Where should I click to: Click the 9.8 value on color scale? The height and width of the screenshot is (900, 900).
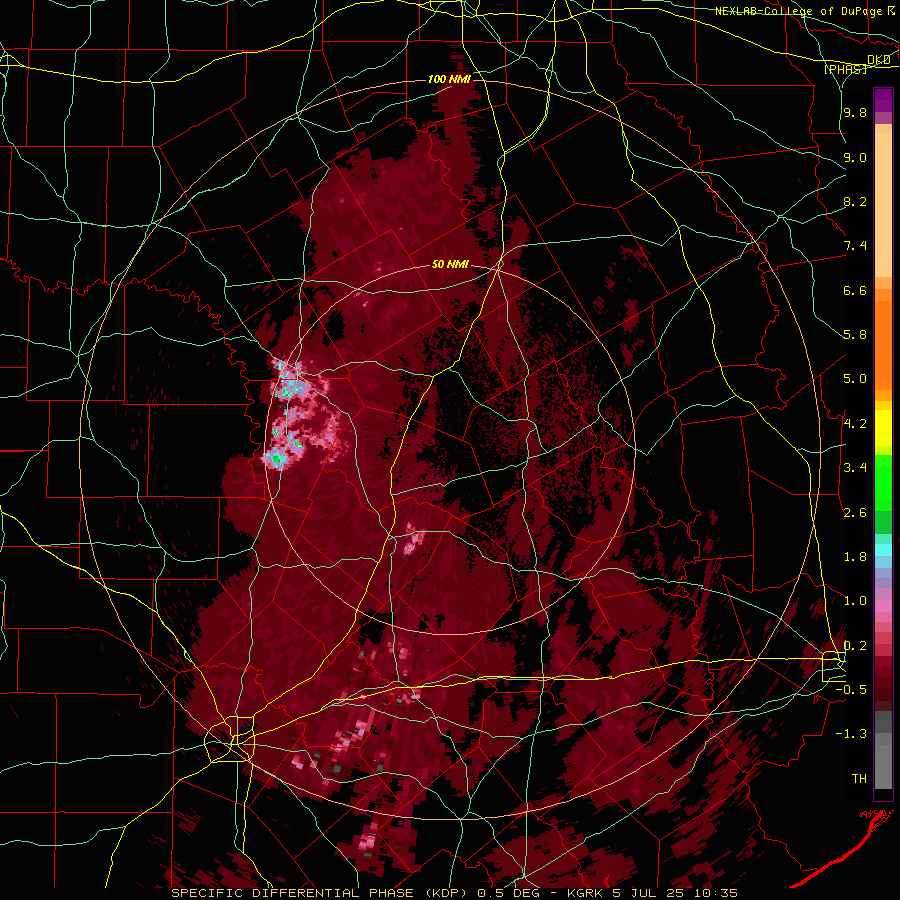[x=855, y=113]
